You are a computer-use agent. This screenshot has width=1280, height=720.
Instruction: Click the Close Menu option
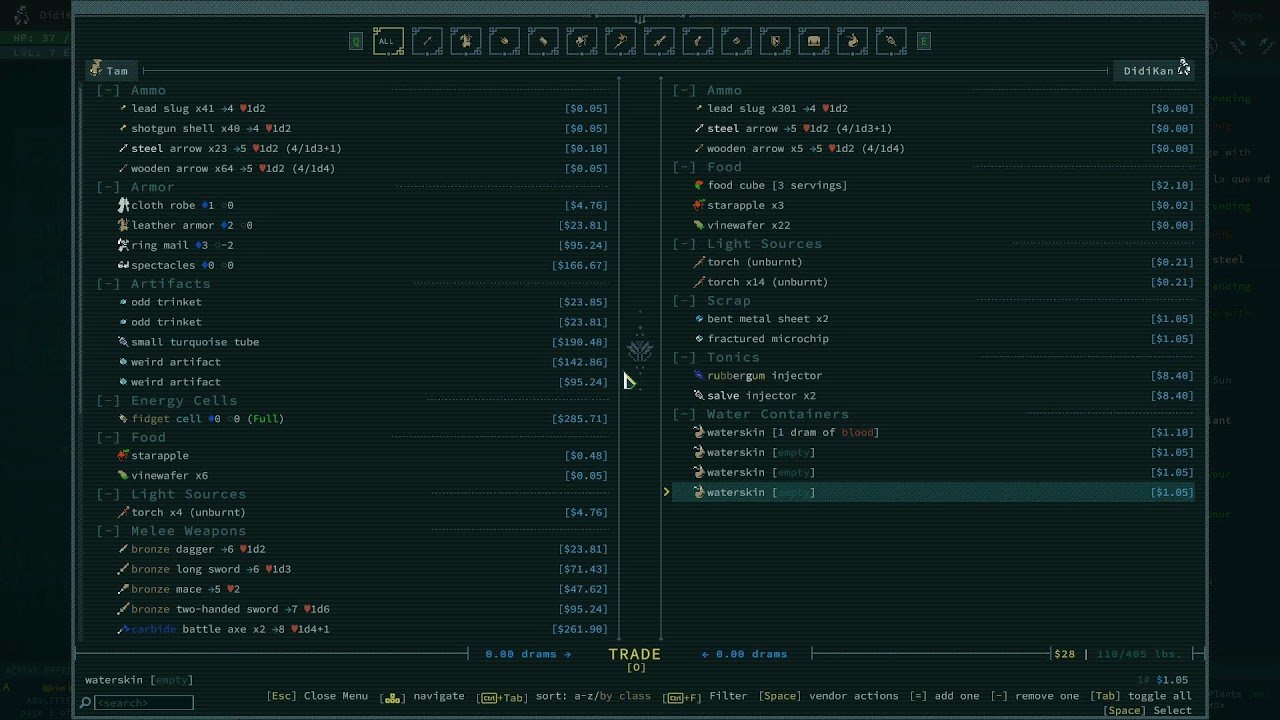(x=319, y=696)
